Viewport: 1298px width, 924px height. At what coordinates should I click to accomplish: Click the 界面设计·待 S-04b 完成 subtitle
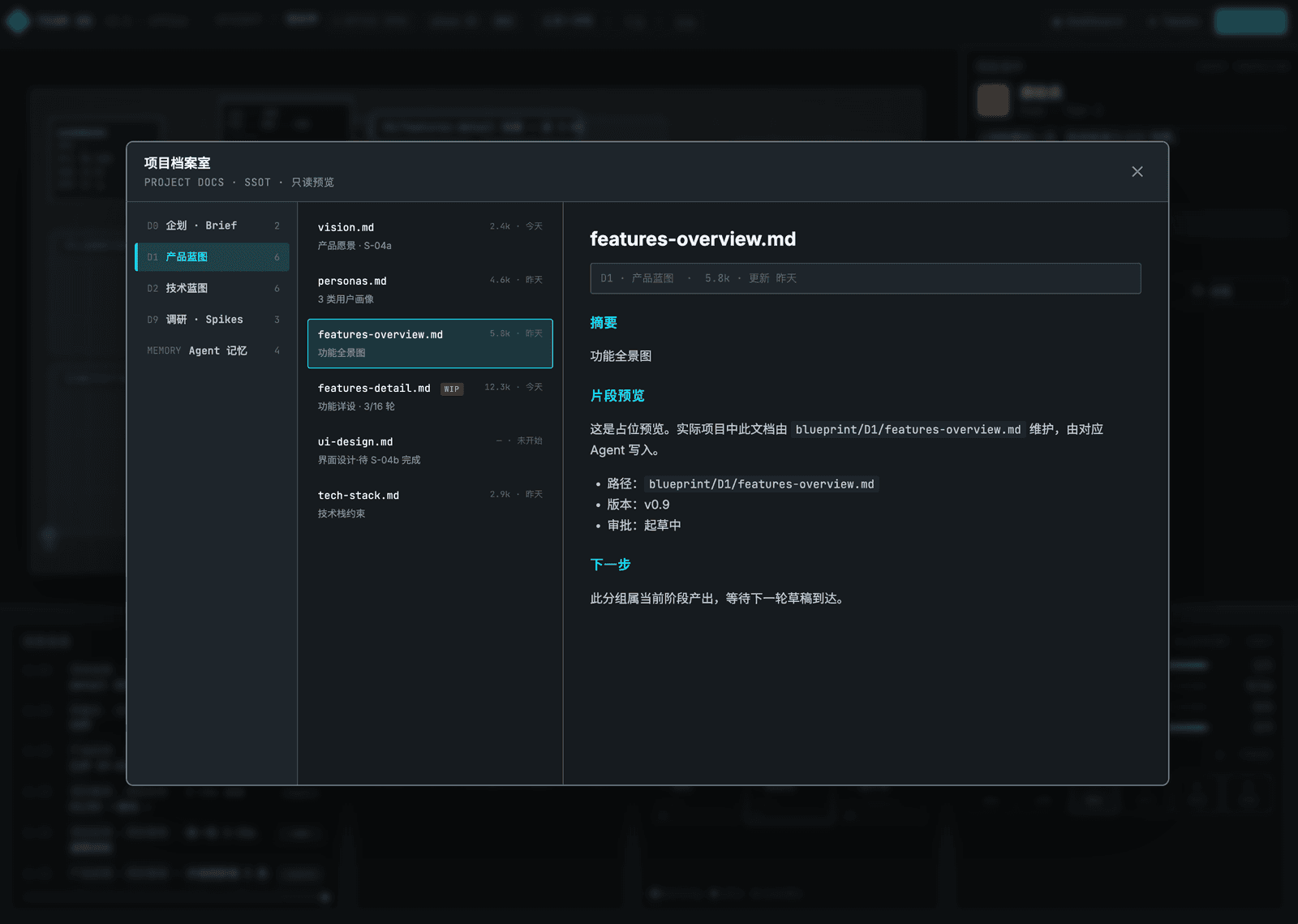click(x=369, y=460)
